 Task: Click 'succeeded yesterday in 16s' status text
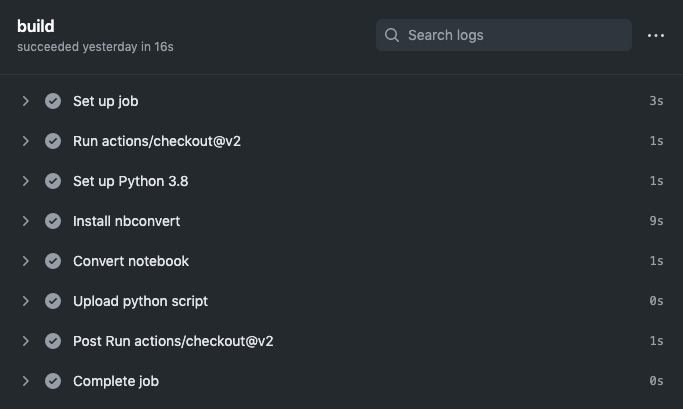[95, 47]
